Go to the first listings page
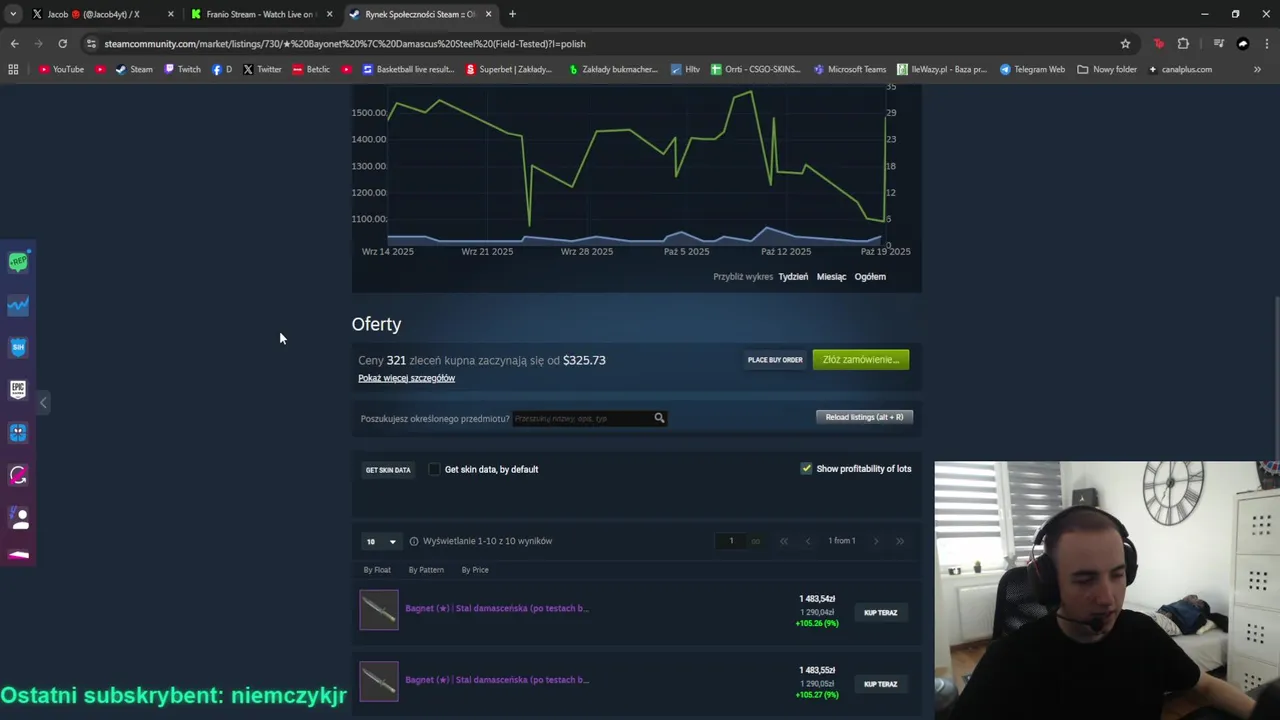 (x=784, y=541)
